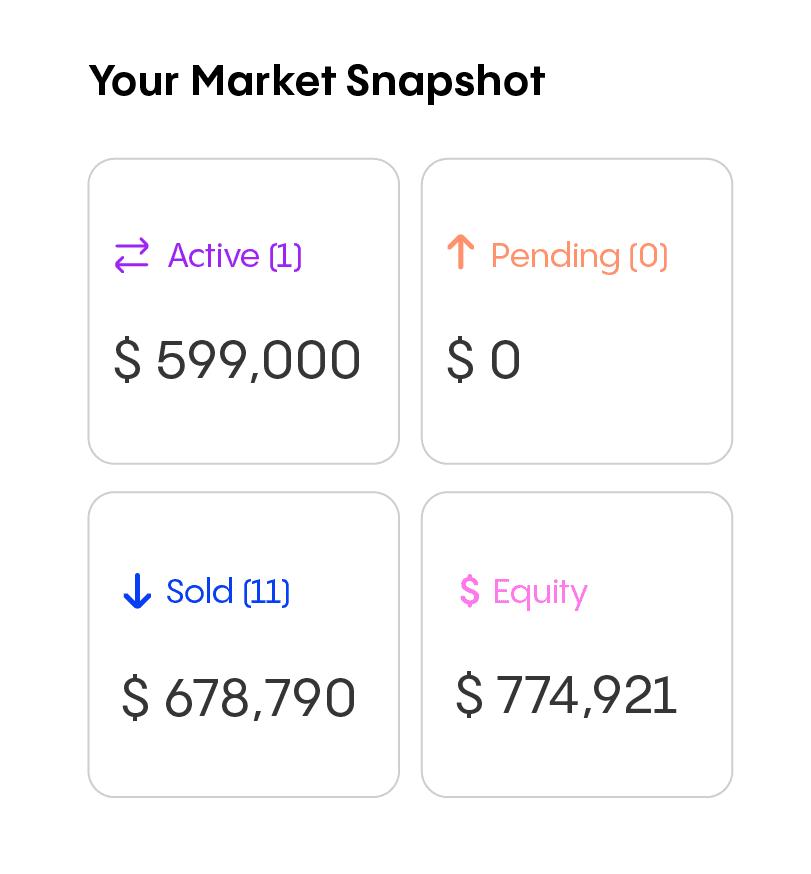Click the blue down arrow Sold icon
Screen dimensions: 811x874
click(137, 591)
